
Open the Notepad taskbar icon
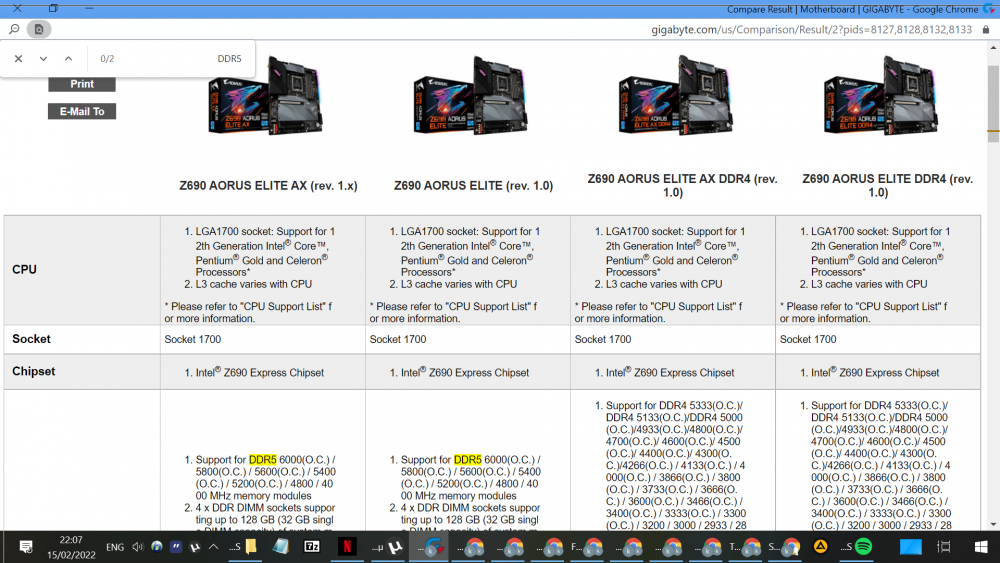coord(281,546)
